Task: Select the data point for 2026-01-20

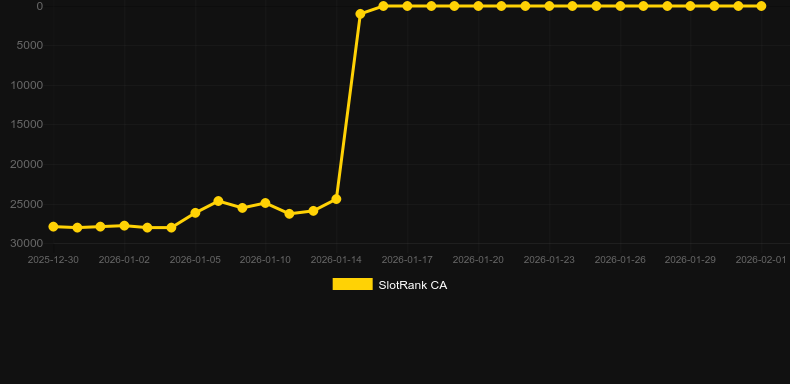Action: (478, 6)
